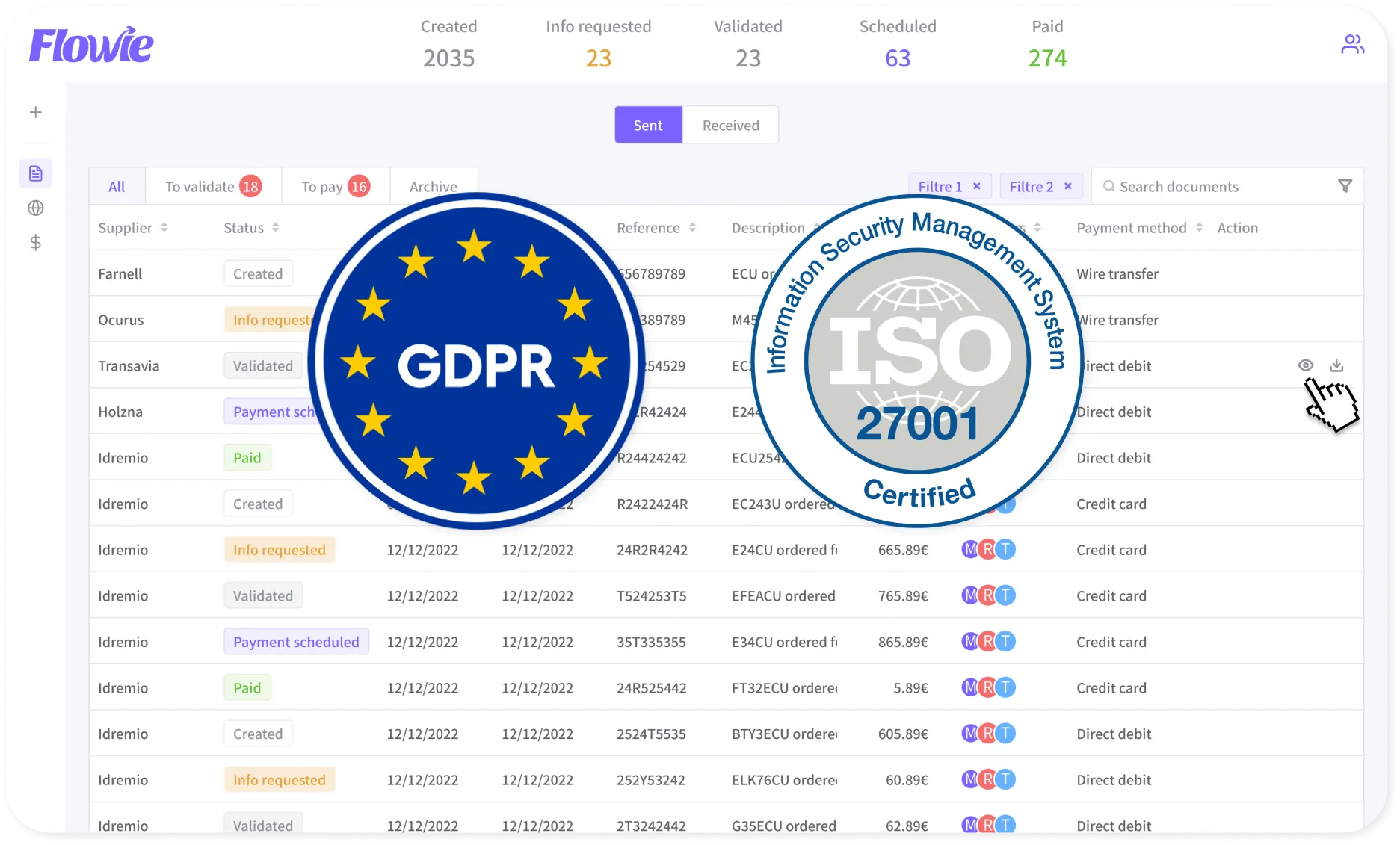Click the 5.89€ amount cell
Image resolution: width=1400 pixels, height=845 pixels.
pyautogui.click(x=910, y=687)
